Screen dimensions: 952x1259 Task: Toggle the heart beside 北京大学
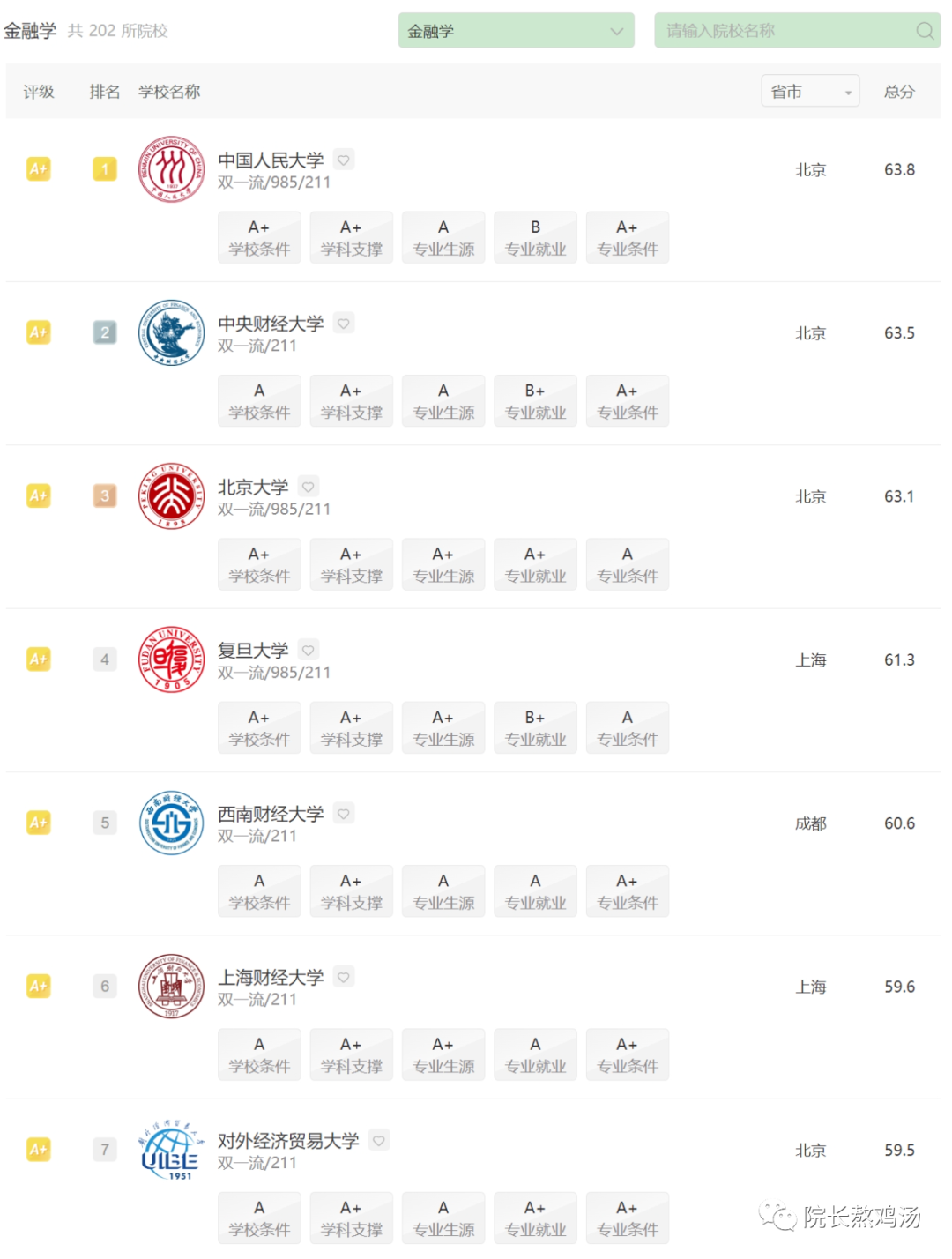tap(309, 487)
